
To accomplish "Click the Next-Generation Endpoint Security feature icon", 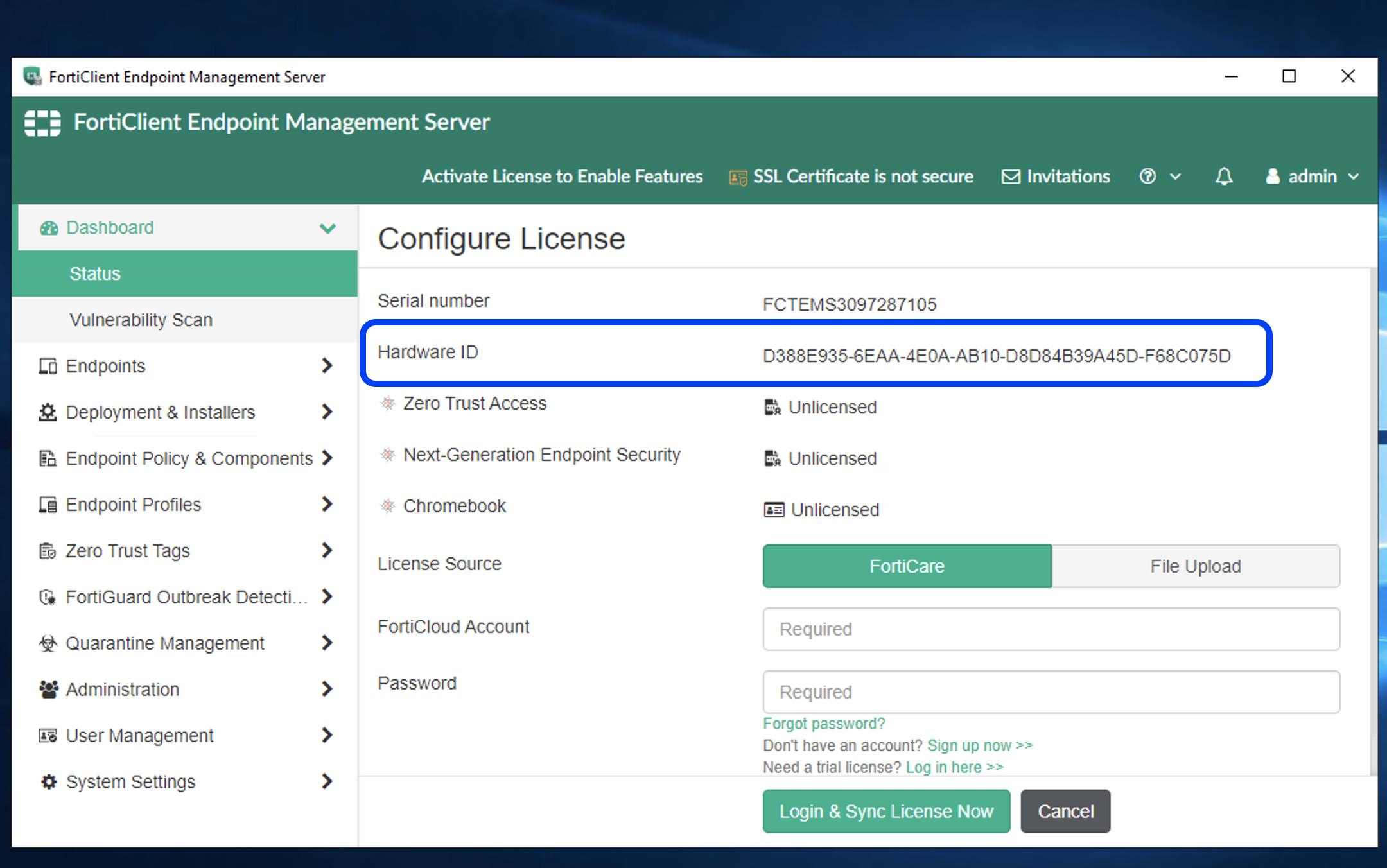I will pos(387,455).
